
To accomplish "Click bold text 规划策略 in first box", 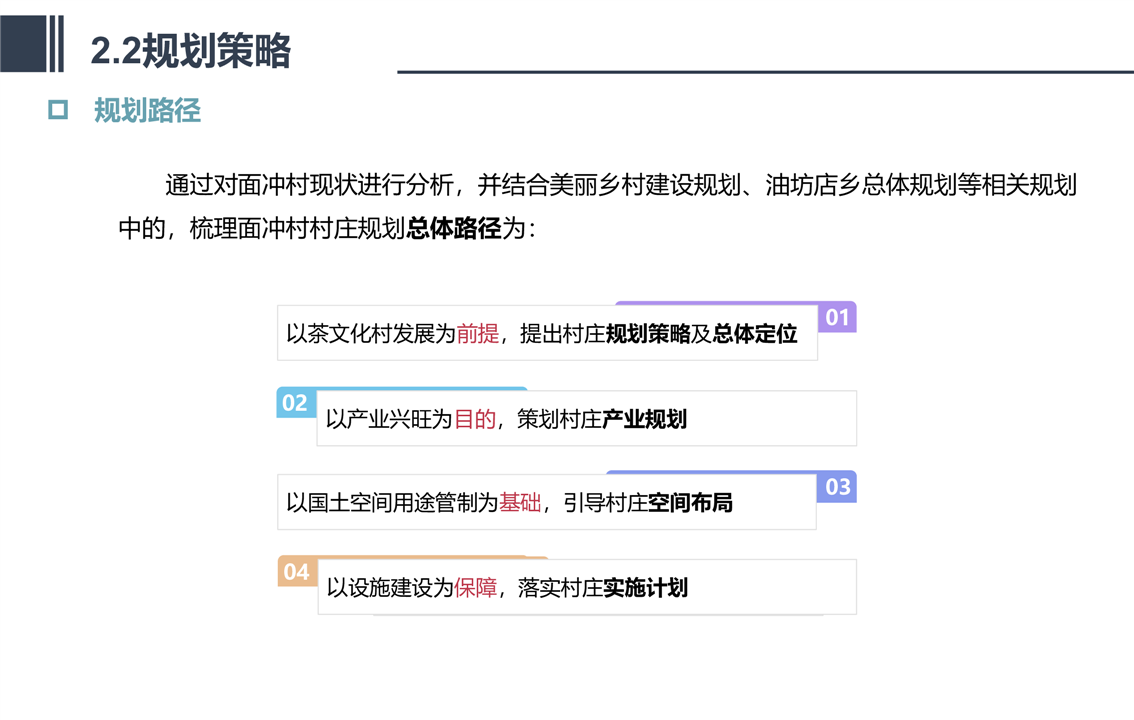I will 648,333.
